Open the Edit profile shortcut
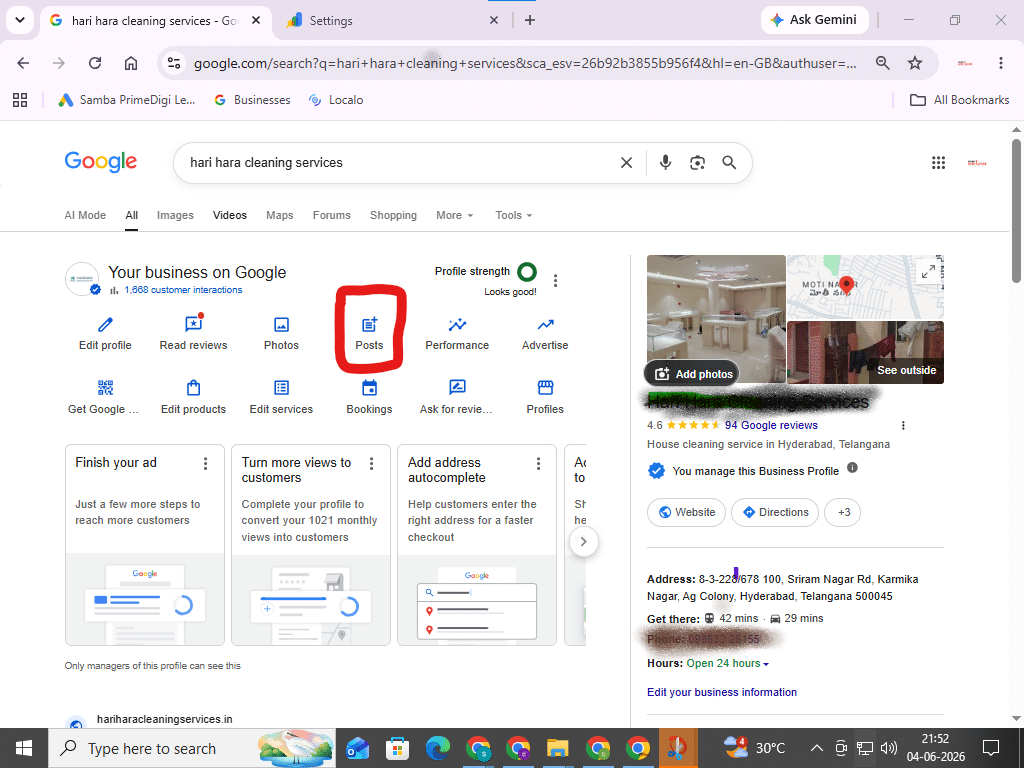The height and width of the screenshot is (768, 1024). (105, 334)
